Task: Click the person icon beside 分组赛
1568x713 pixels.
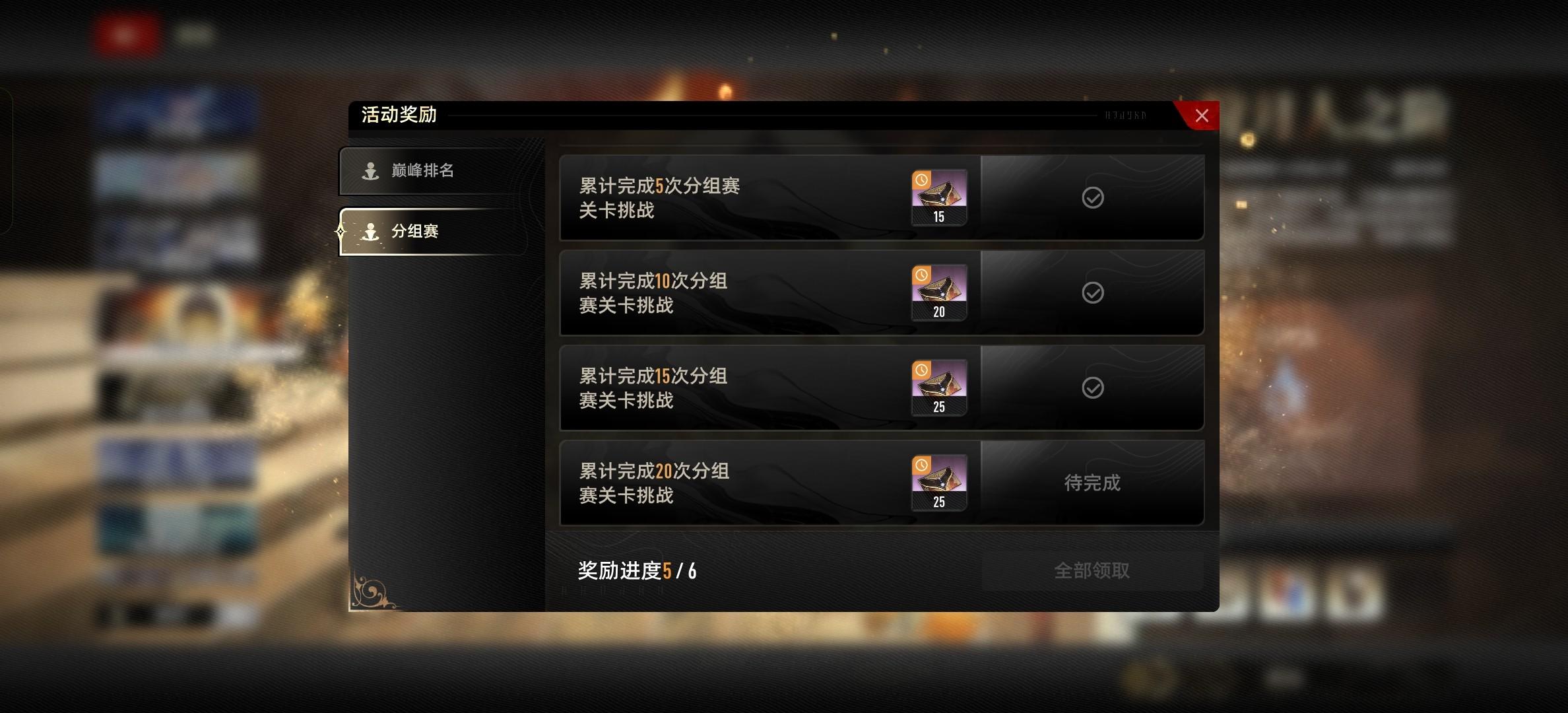Action: point(370,232)
